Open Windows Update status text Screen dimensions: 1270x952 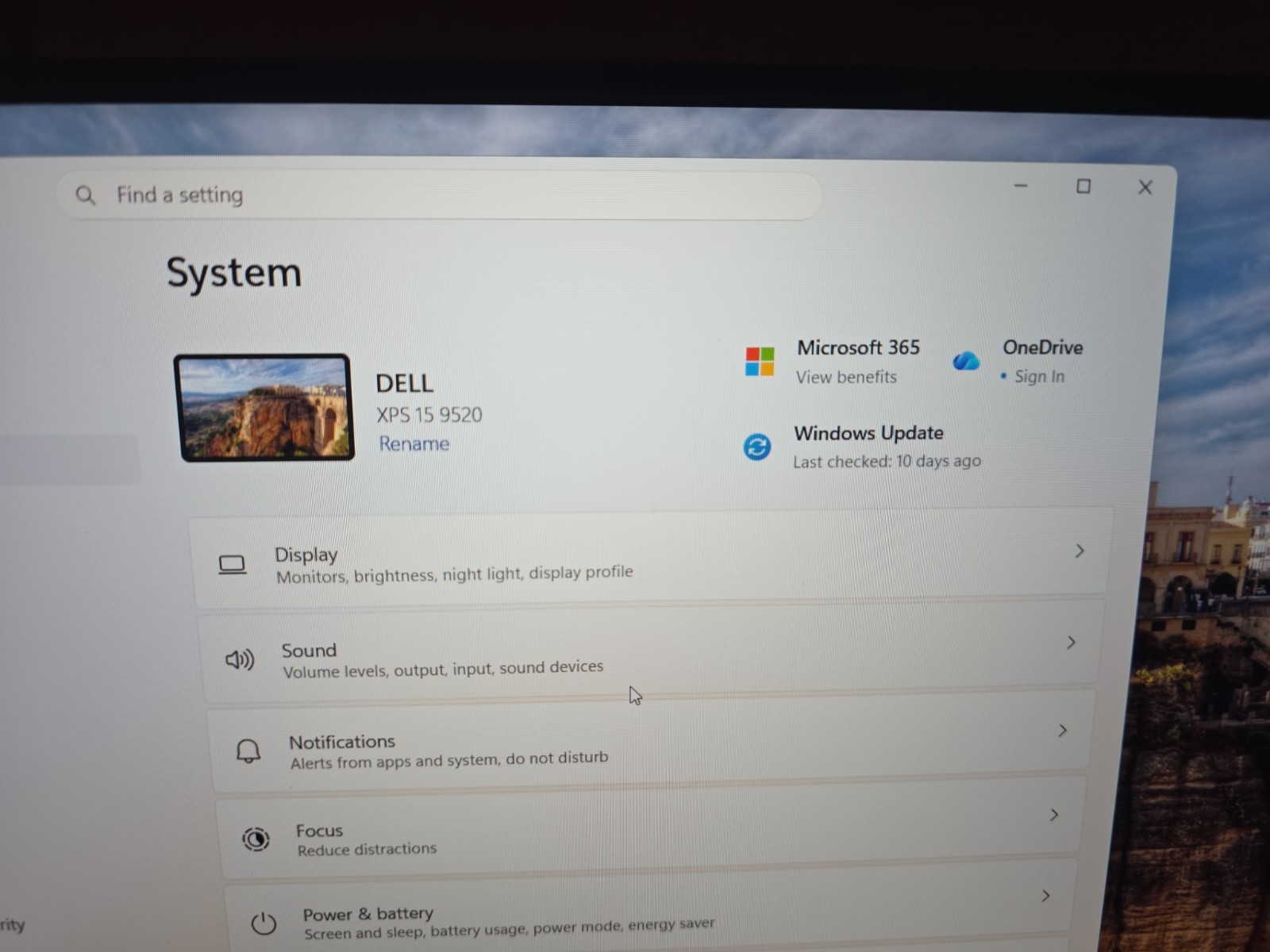point(887,462)
